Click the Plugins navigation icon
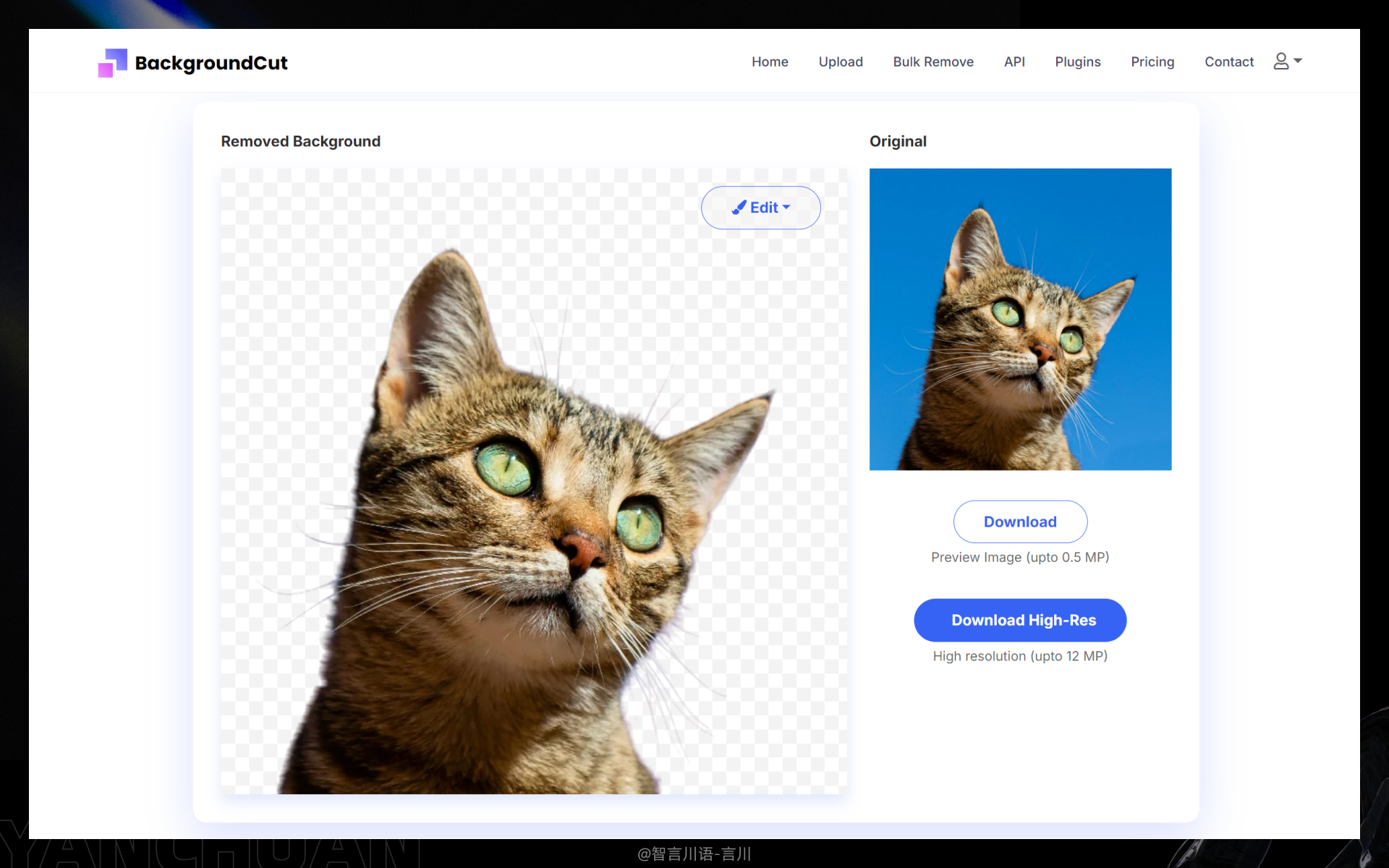 tap(1078, 61)
